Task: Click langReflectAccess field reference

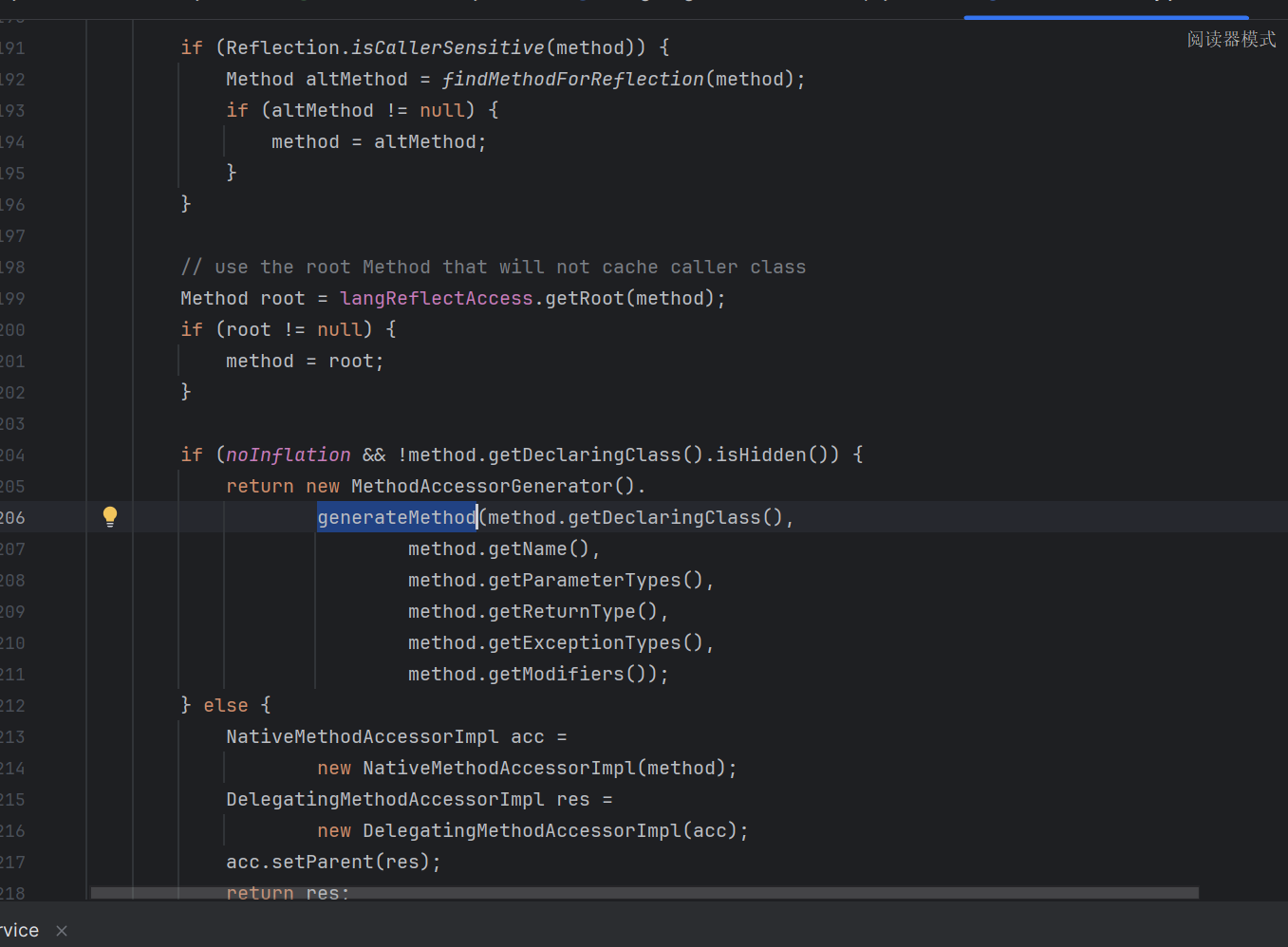Action: click(x=437, y=298)
